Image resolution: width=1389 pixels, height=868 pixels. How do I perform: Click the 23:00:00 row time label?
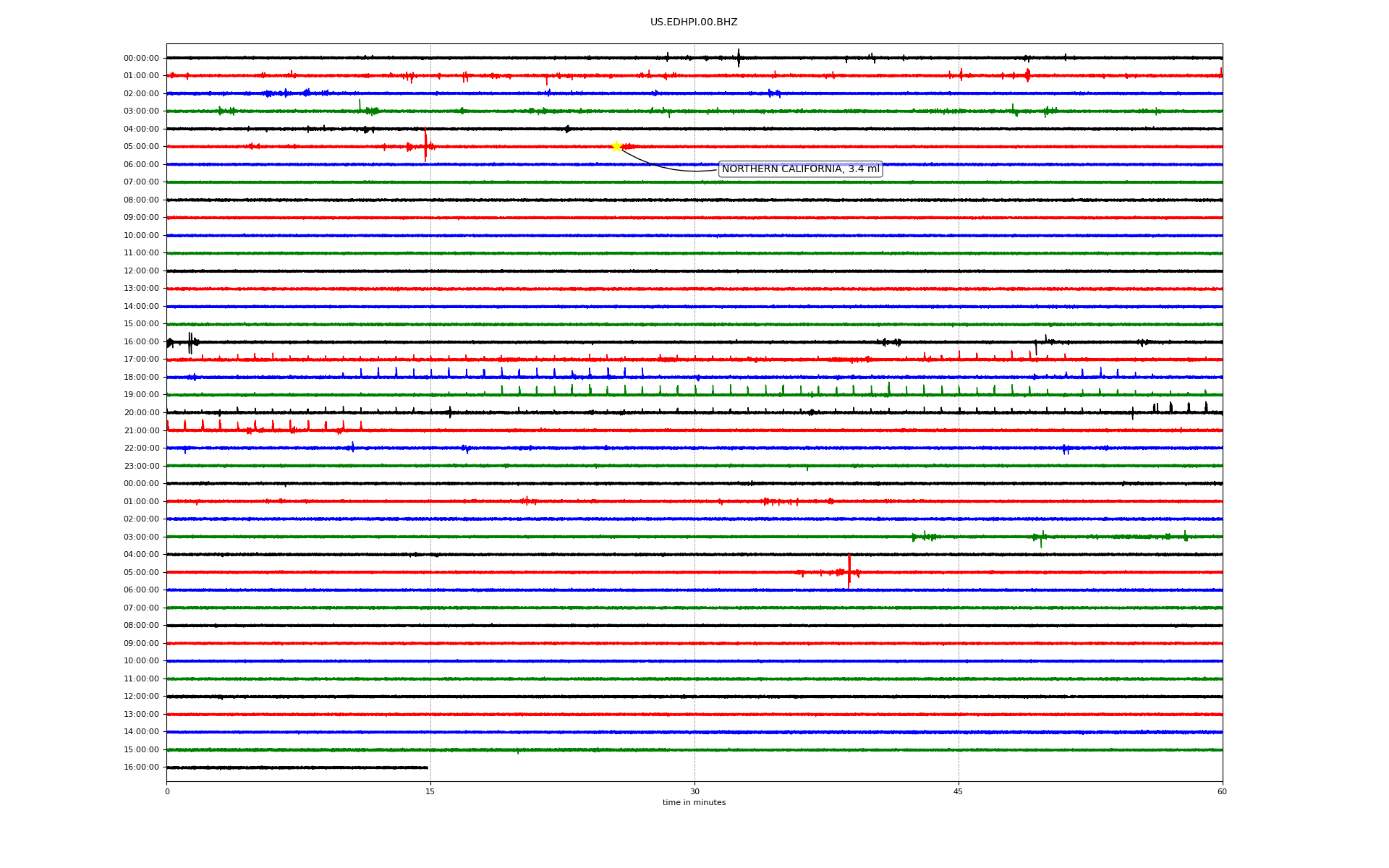click(x=141, y=467)
